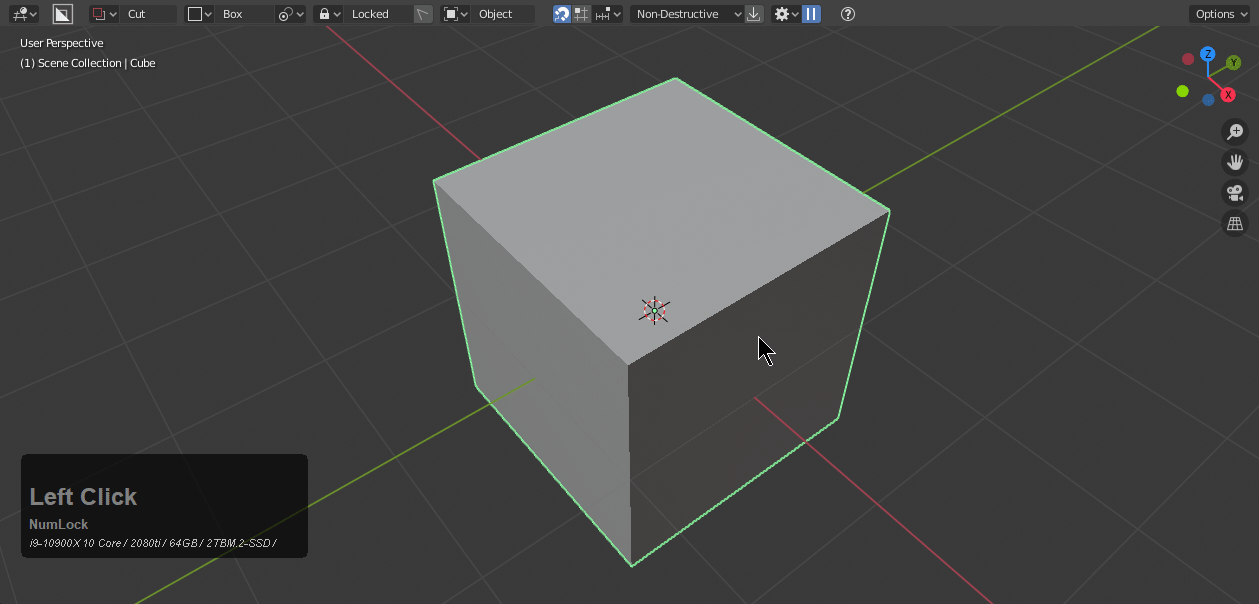This screenshot has height=604, width=1259.
Task: Click the camera view icon in the sidebar
Action: (1235, 192)
